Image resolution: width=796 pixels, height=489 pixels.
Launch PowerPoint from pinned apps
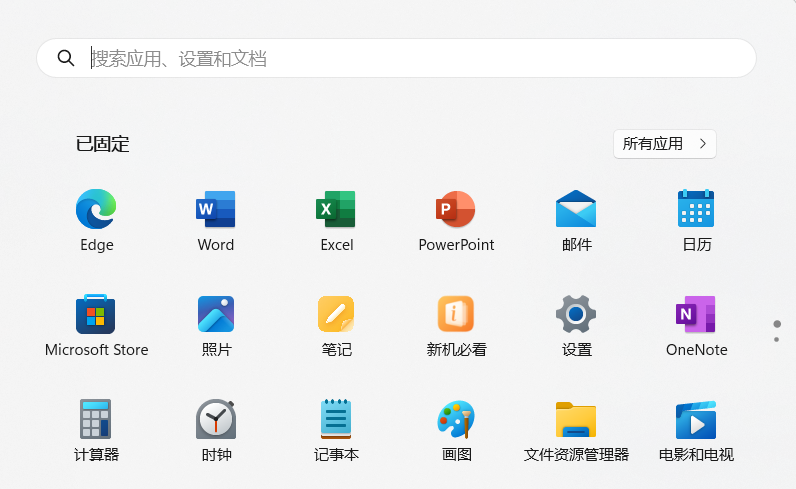click(456, 209)
